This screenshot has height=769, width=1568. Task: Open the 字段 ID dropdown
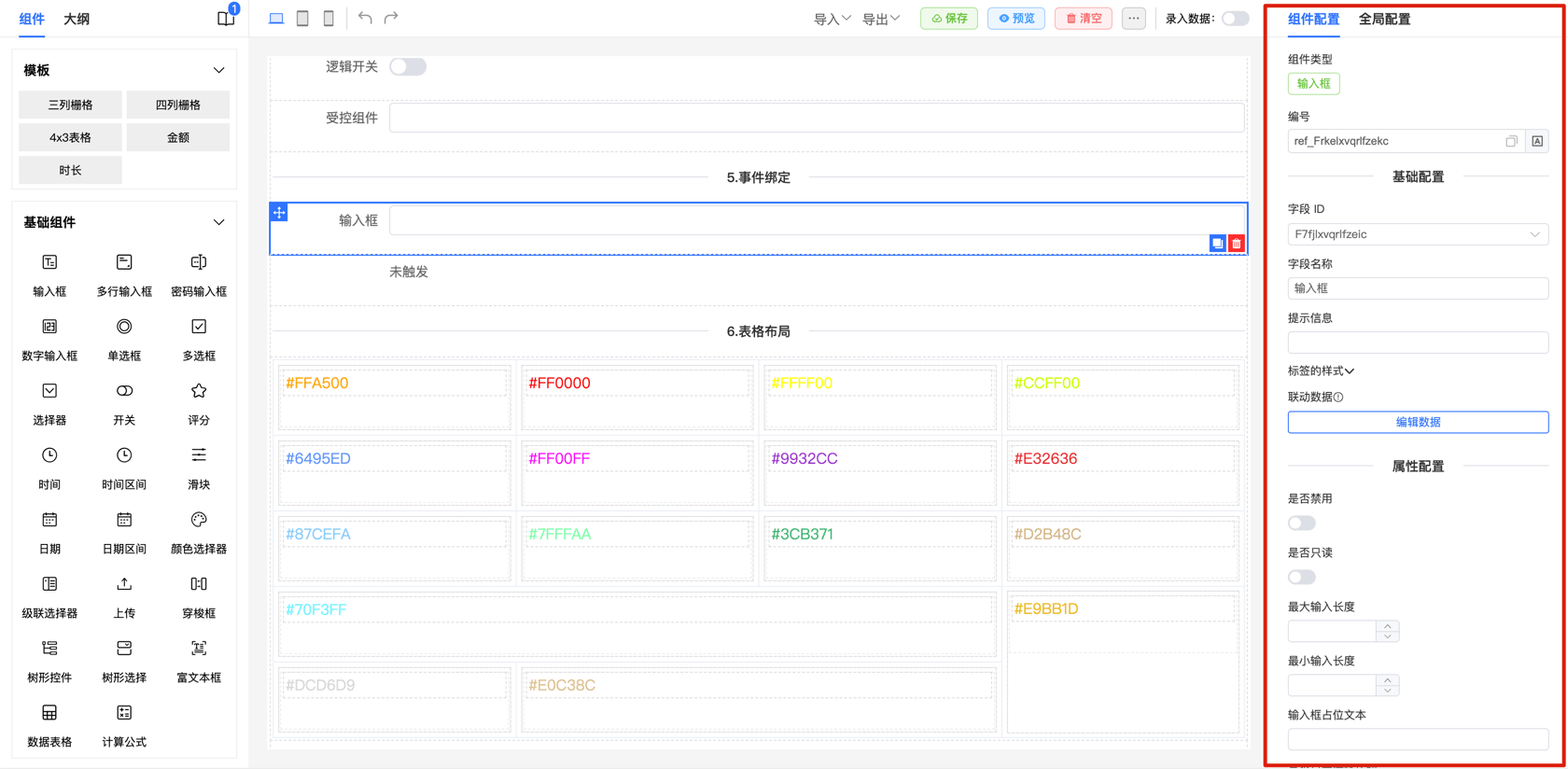1418,234
